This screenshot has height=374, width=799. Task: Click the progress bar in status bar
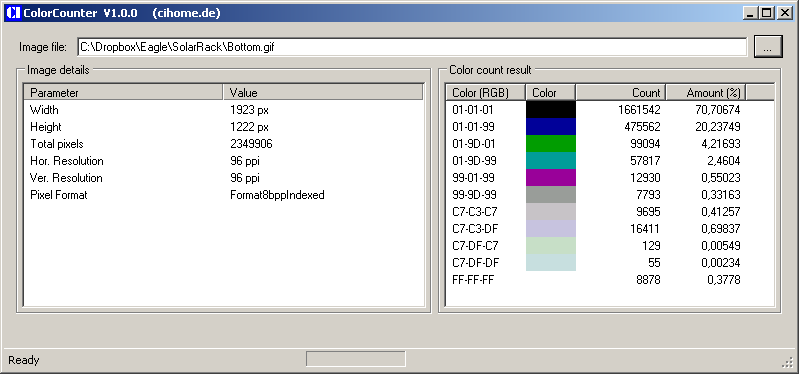pos(356,359)
